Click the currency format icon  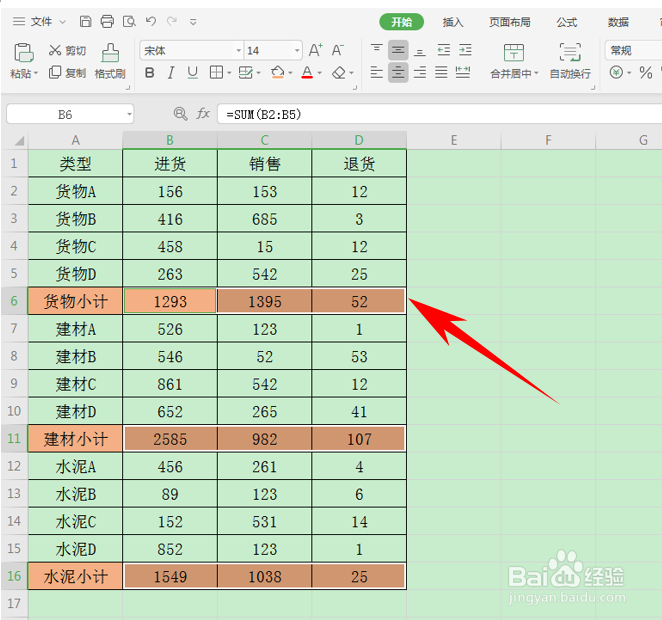pos(616,73)
